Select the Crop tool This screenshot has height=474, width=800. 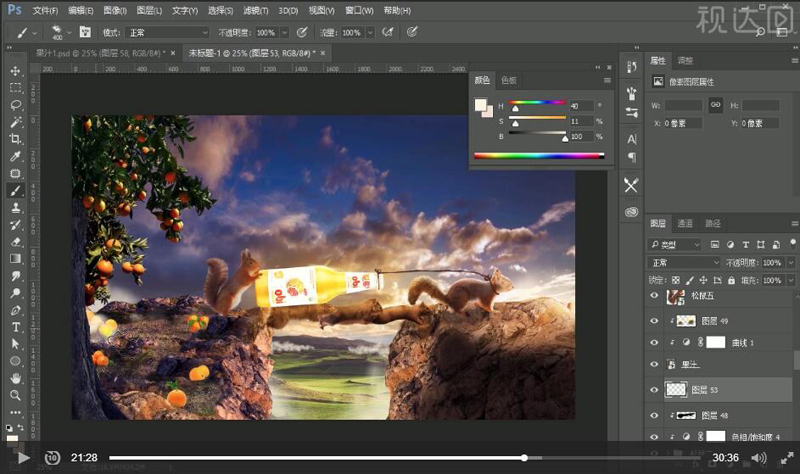15,139
